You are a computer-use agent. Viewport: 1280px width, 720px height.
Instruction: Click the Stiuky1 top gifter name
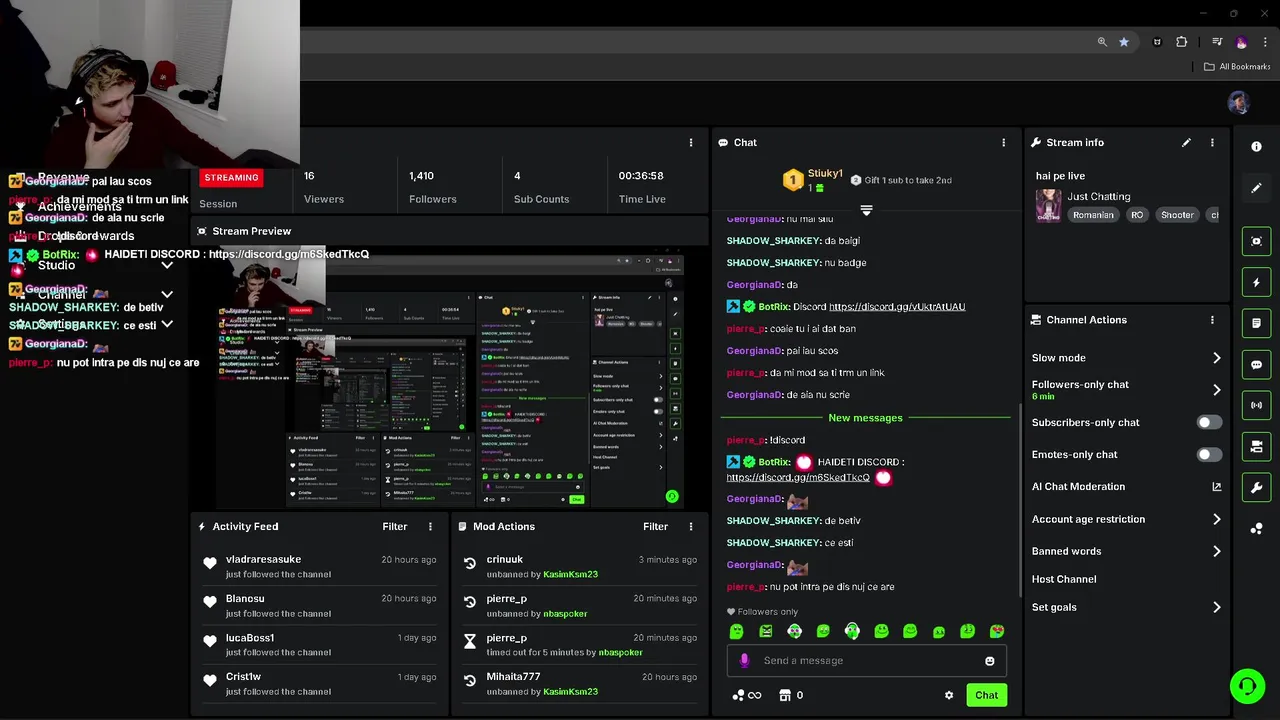click(x=825, y=174)
